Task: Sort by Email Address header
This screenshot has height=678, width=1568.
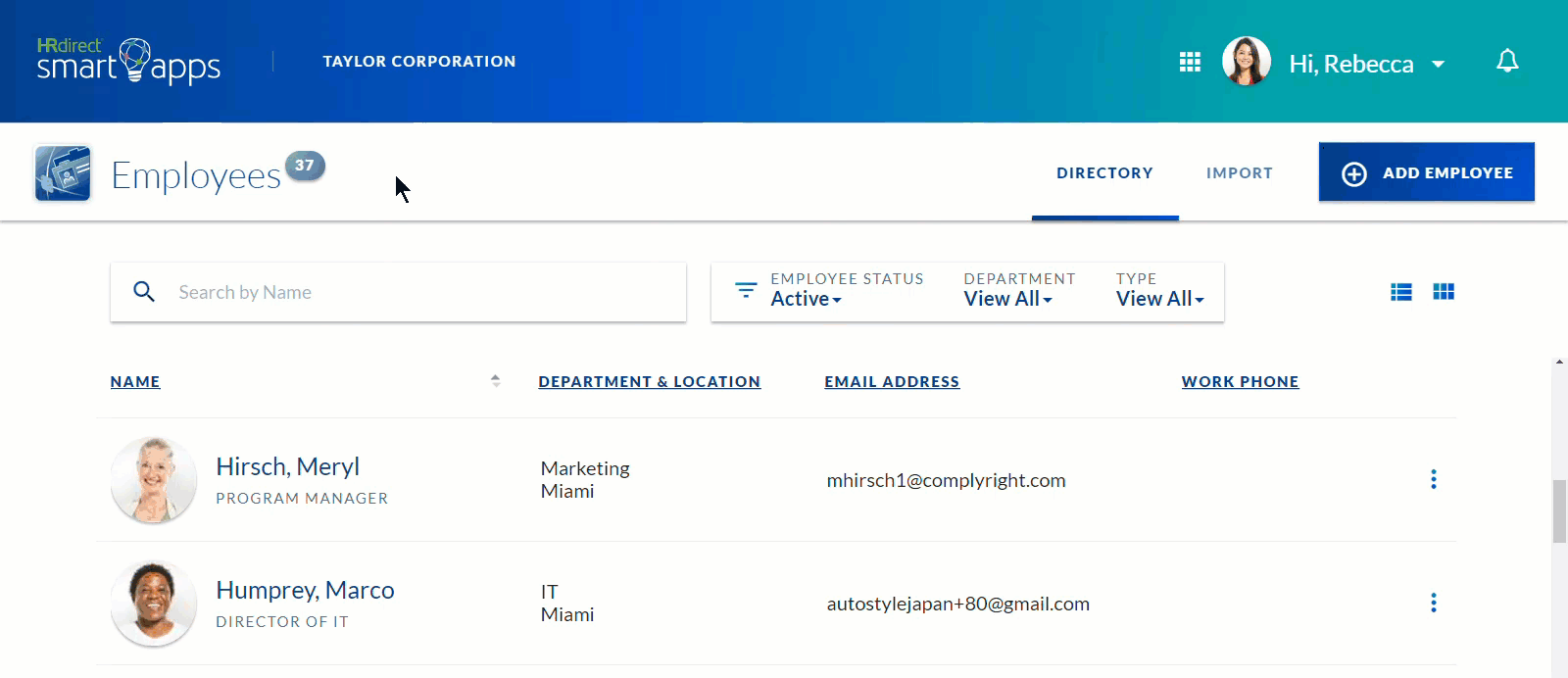Action: (892, 382)
